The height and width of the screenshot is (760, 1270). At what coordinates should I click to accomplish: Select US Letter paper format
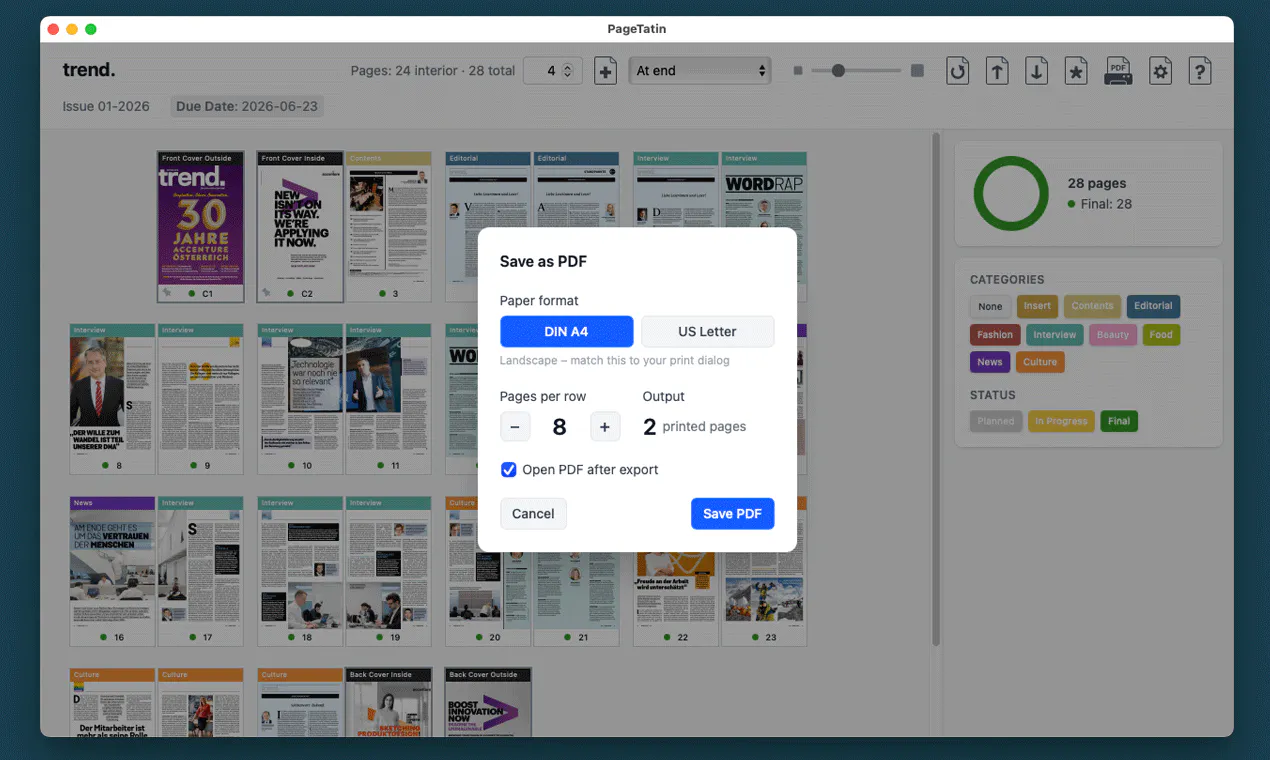(x=707, y=331)
